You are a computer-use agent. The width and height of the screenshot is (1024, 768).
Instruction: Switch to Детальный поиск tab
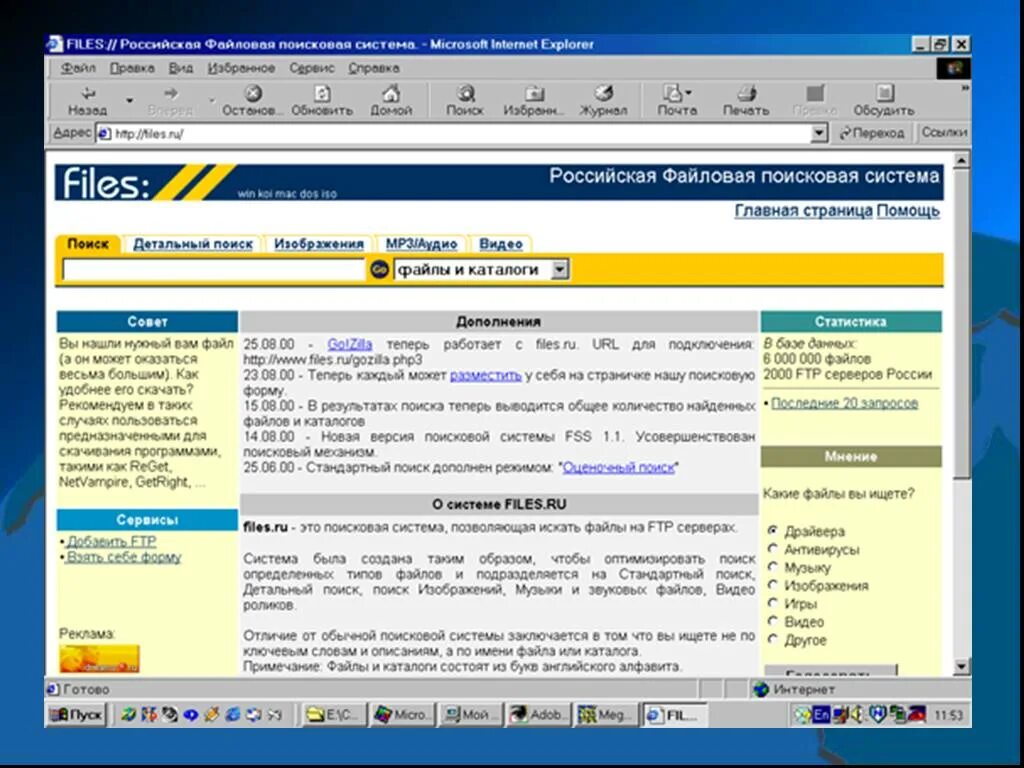(193, 244)
